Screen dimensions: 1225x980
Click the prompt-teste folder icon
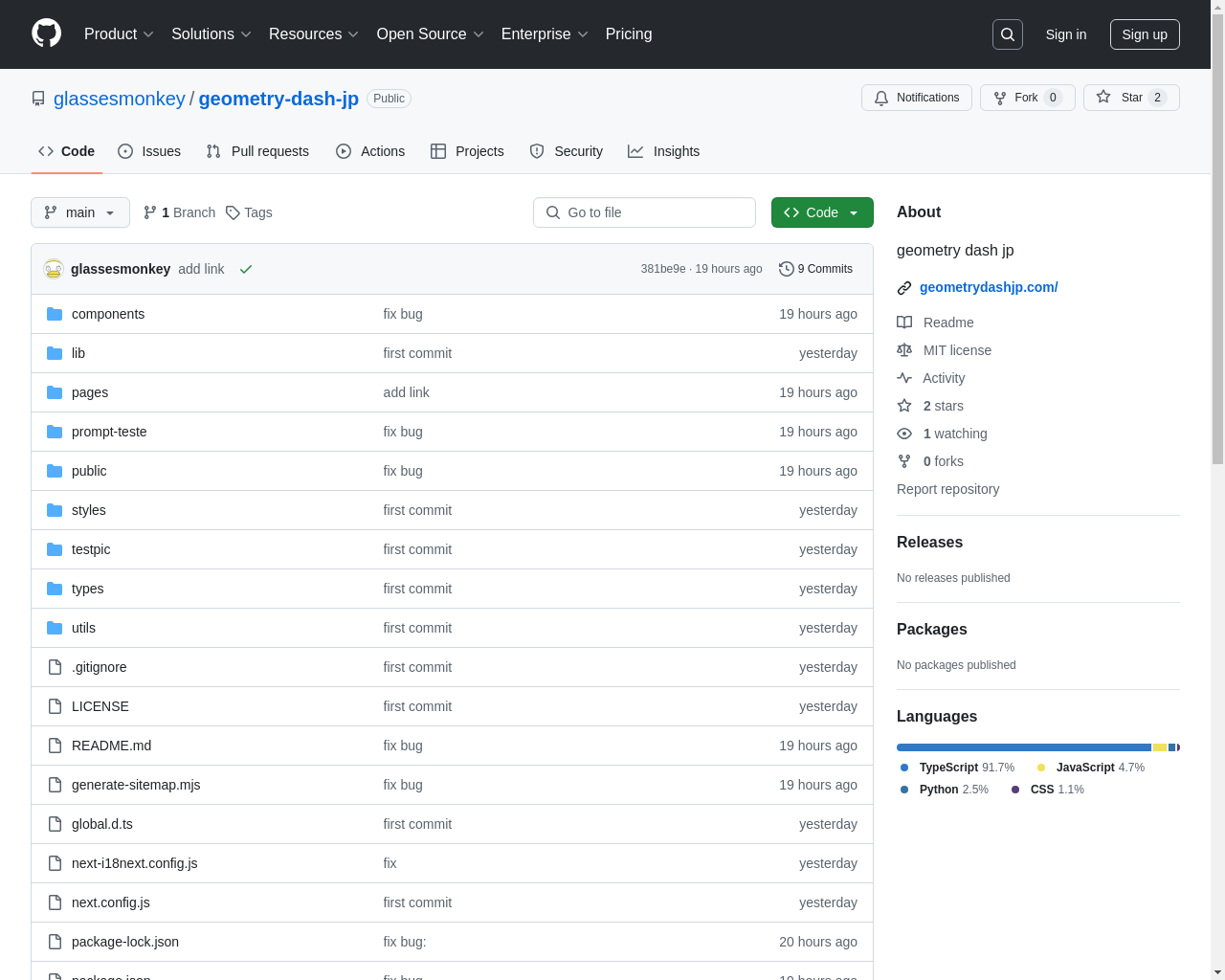55,432
